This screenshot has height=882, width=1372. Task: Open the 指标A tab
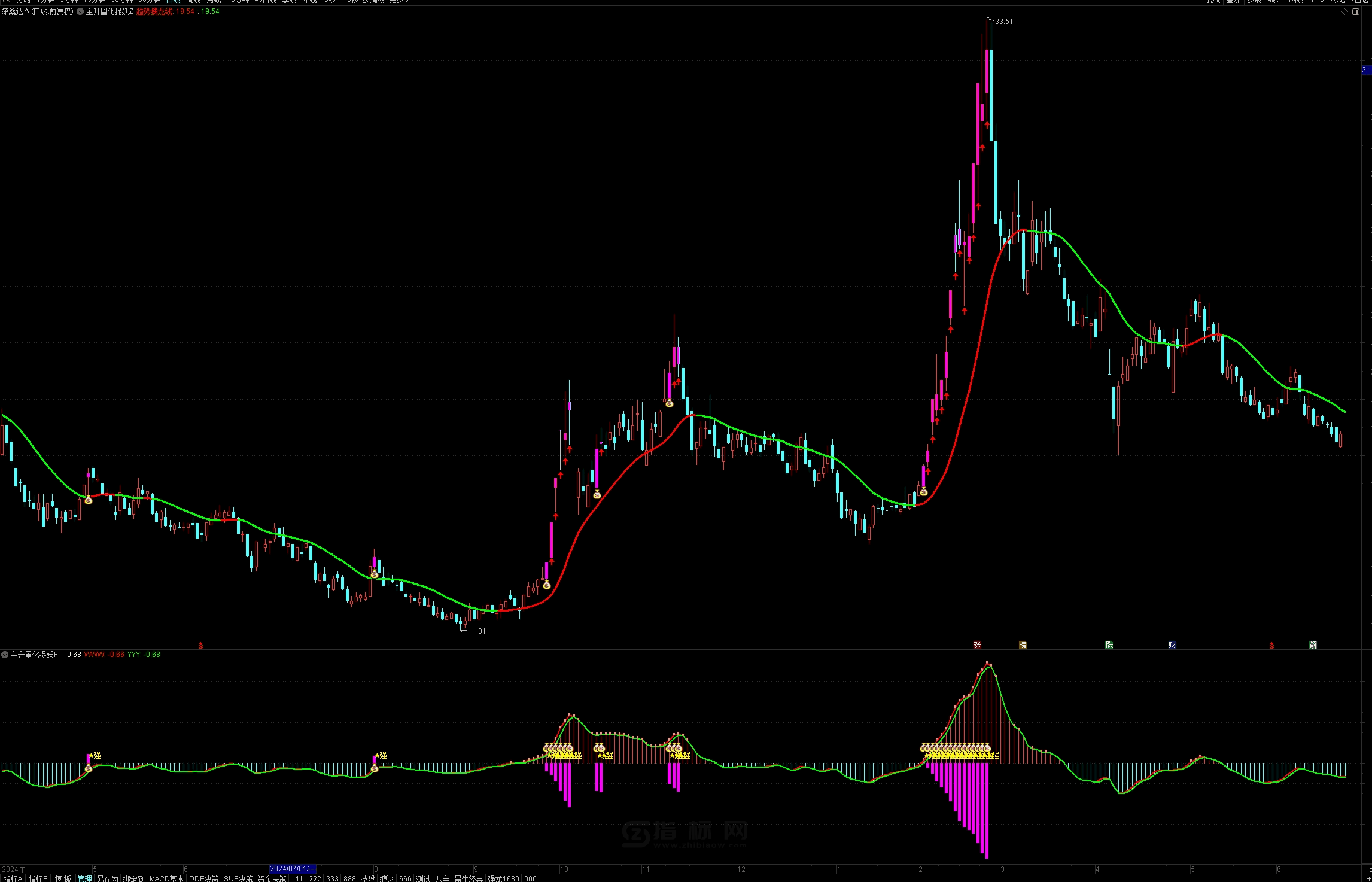click(x=13, y=878)
